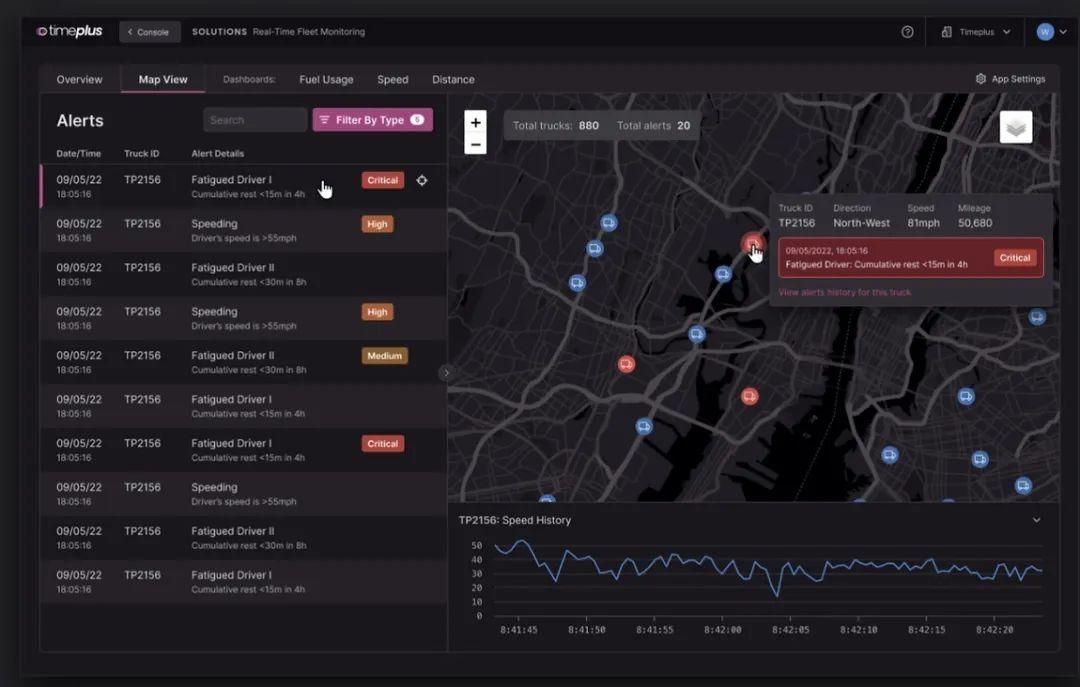Viewport: 1080px width, 687px height.
Task: Go back to Console
Action: click(x=149, y=32)
